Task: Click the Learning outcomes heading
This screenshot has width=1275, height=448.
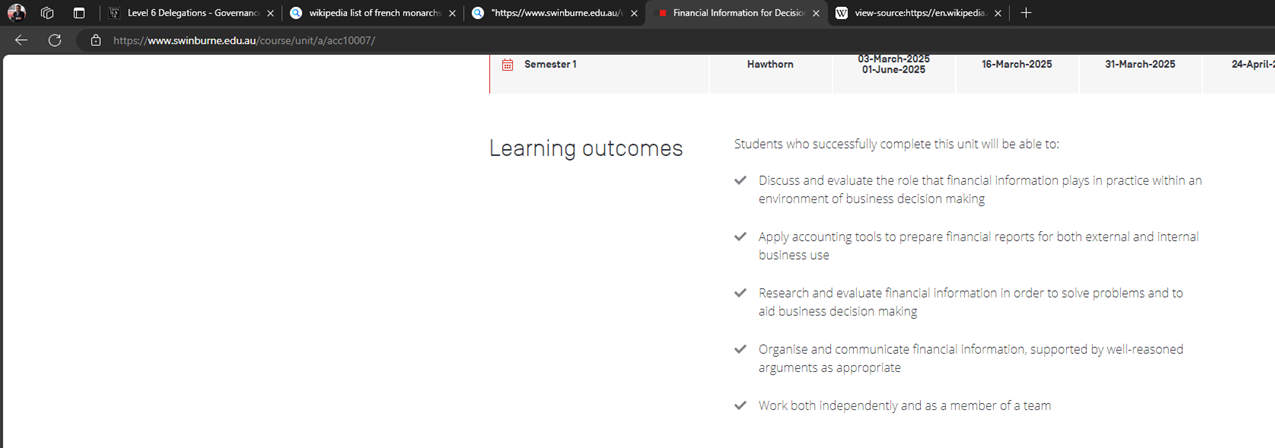Action: point(586,149)
